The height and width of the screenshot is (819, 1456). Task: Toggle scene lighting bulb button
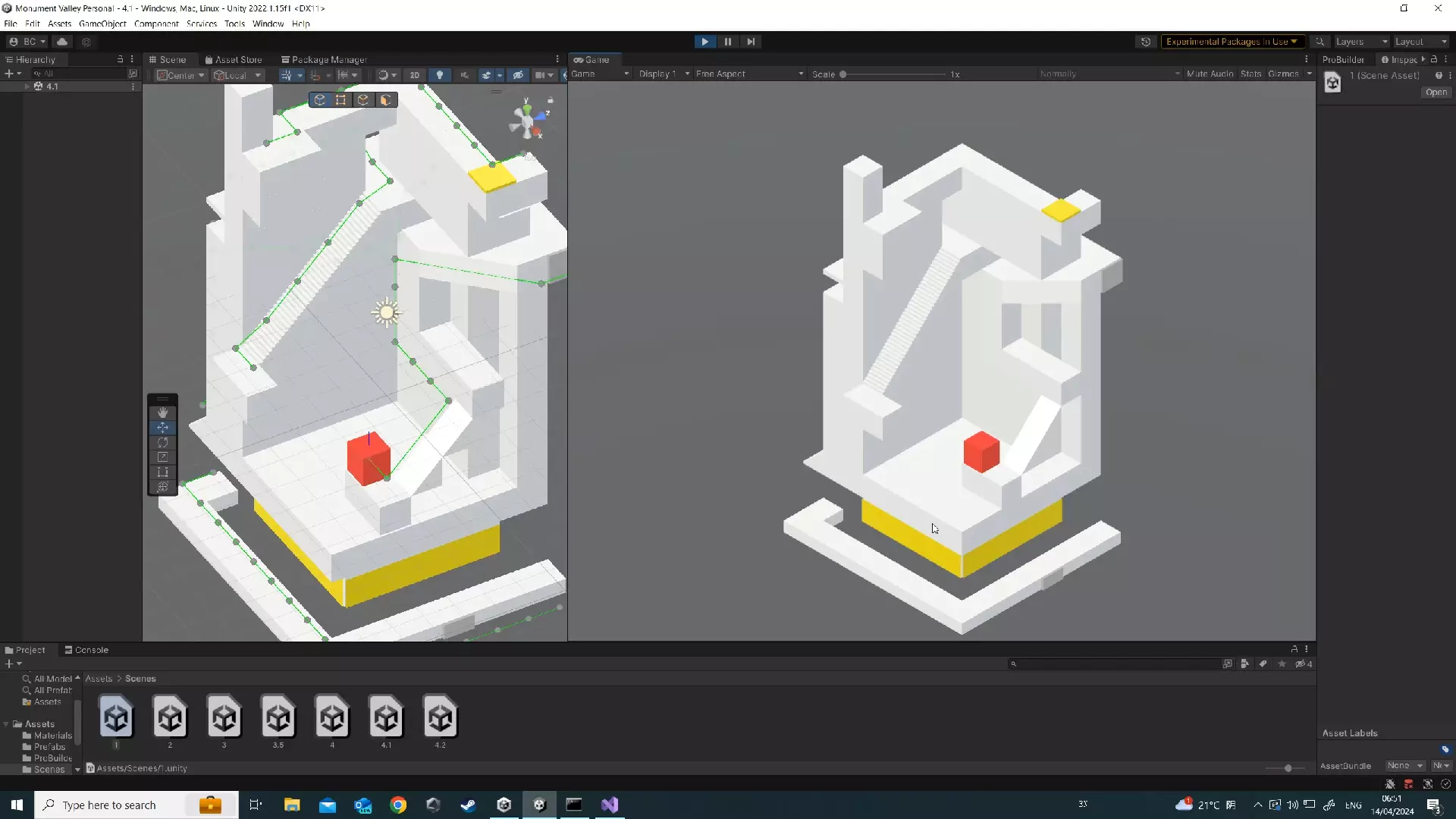[440, 75]
